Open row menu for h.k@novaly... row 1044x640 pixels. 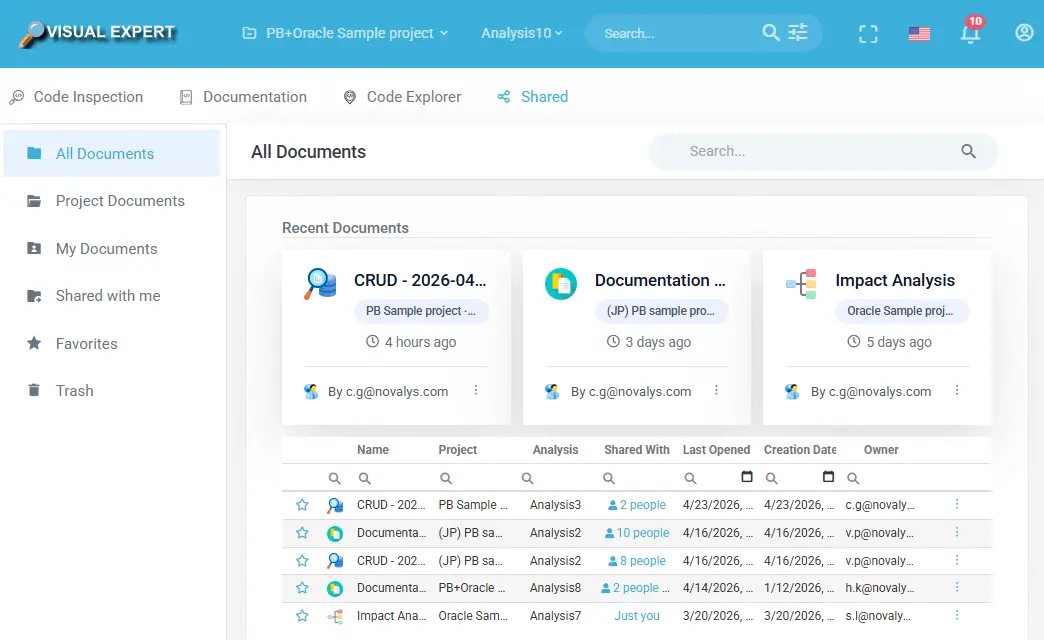point(957,587)
